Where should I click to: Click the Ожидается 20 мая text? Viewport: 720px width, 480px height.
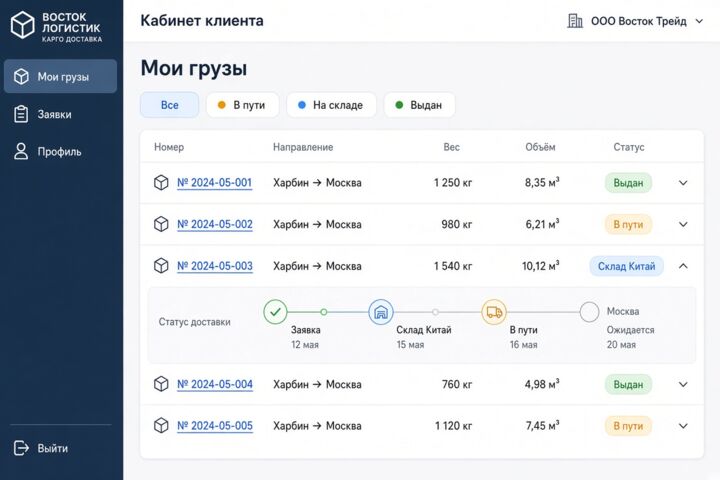point(630,337)
